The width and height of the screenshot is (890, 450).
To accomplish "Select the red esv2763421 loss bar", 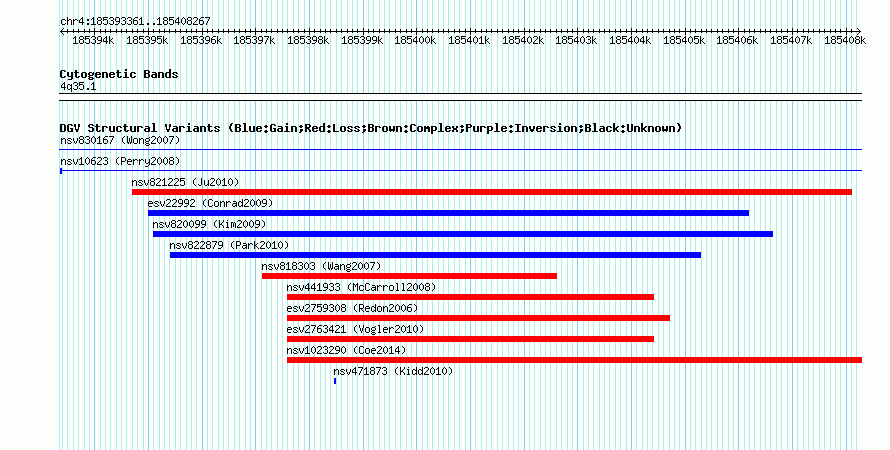I will [471, 339].
